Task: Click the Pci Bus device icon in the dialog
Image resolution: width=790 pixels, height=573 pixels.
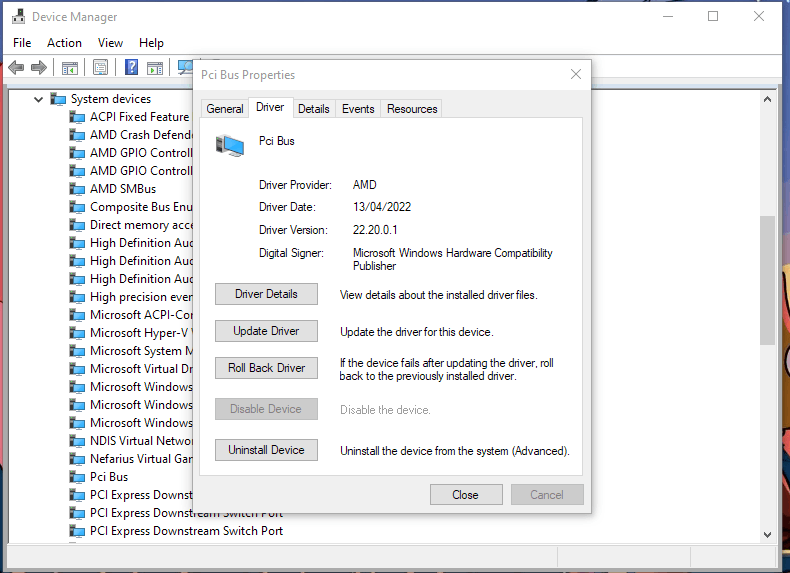Action: click(x=230, y=145)
